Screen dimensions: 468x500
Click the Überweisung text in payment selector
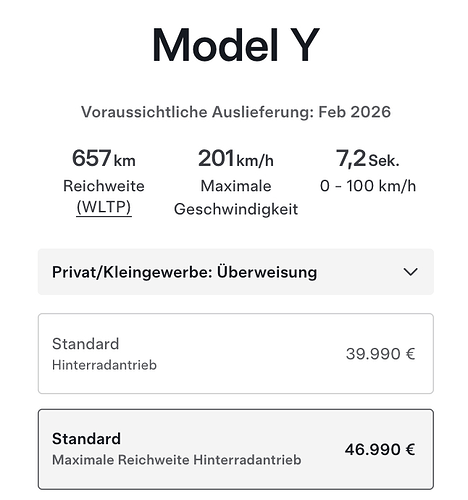tap(267, 272)
